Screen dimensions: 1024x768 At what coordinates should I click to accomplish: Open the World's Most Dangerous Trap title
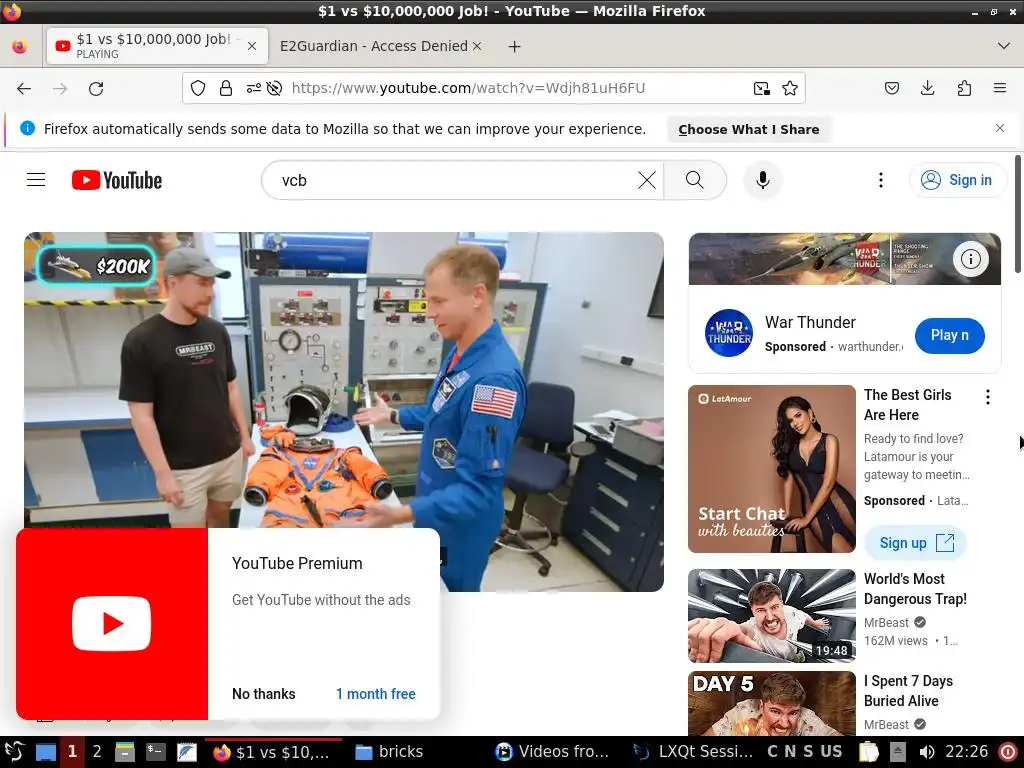(x=915, y=588)
